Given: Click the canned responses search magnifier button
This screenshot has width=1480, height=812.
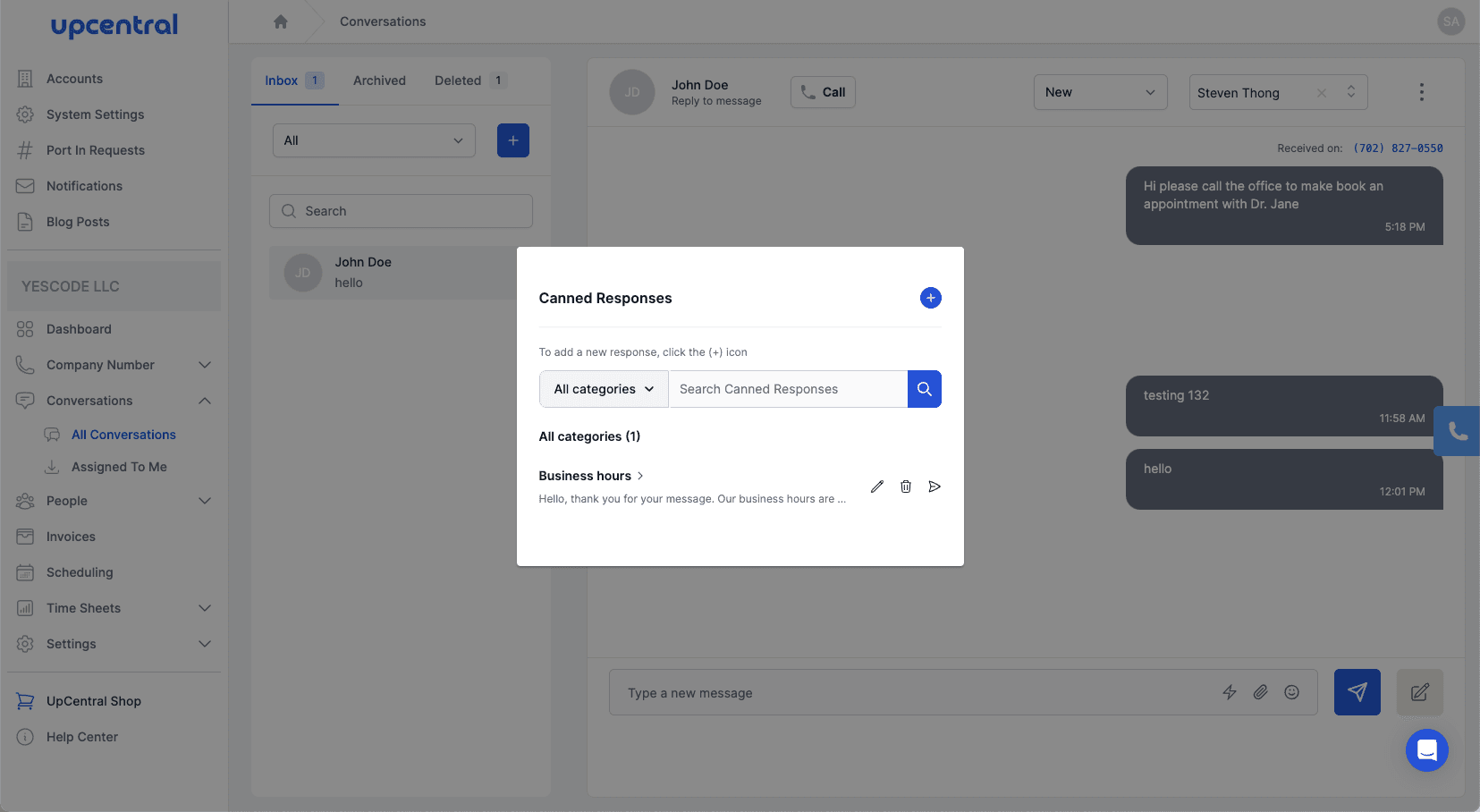Looking at the screenshot, I should (924, 389).
